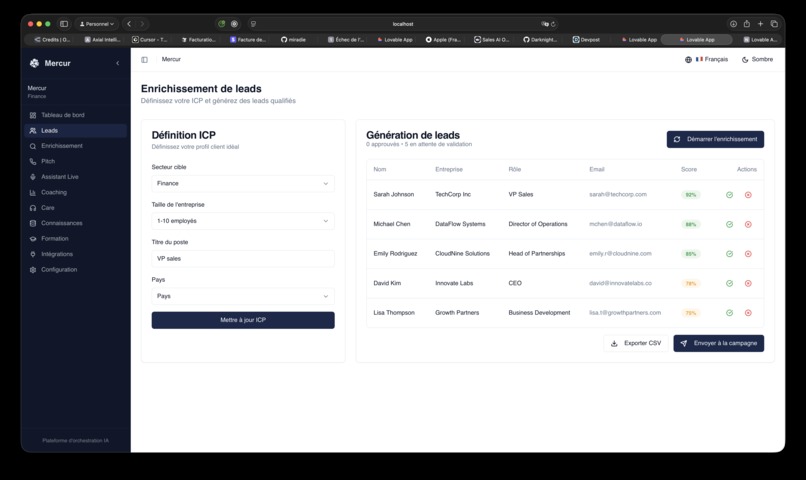Click the Safari sidebar toggle icon
This screenshot has width=806, height=480.
tap(64, 24)
